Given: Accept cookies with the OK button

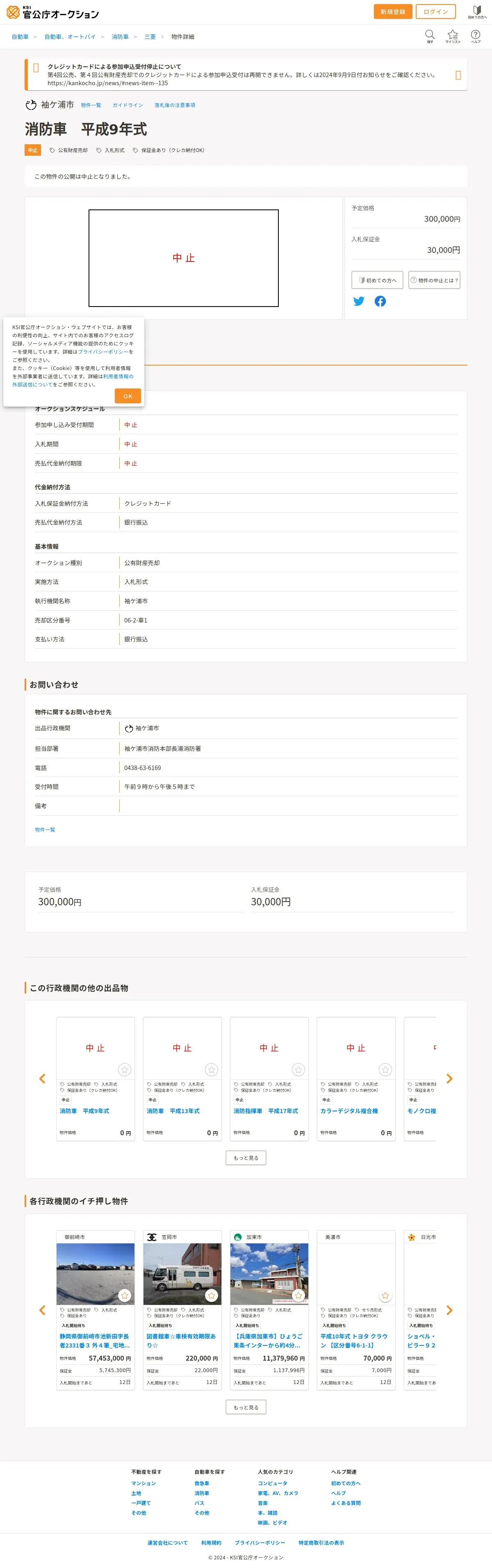Looking at the screenshot, I should [x=128, y=395].
